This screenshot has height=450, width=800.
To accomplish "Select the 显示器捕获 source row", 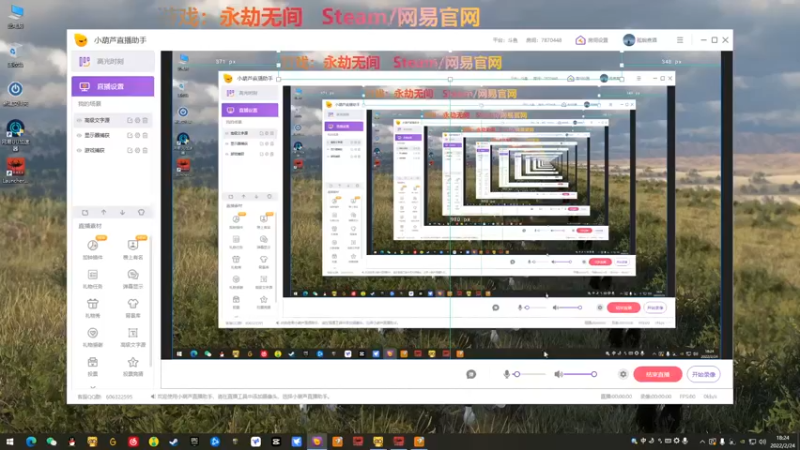I will (112, 135).
